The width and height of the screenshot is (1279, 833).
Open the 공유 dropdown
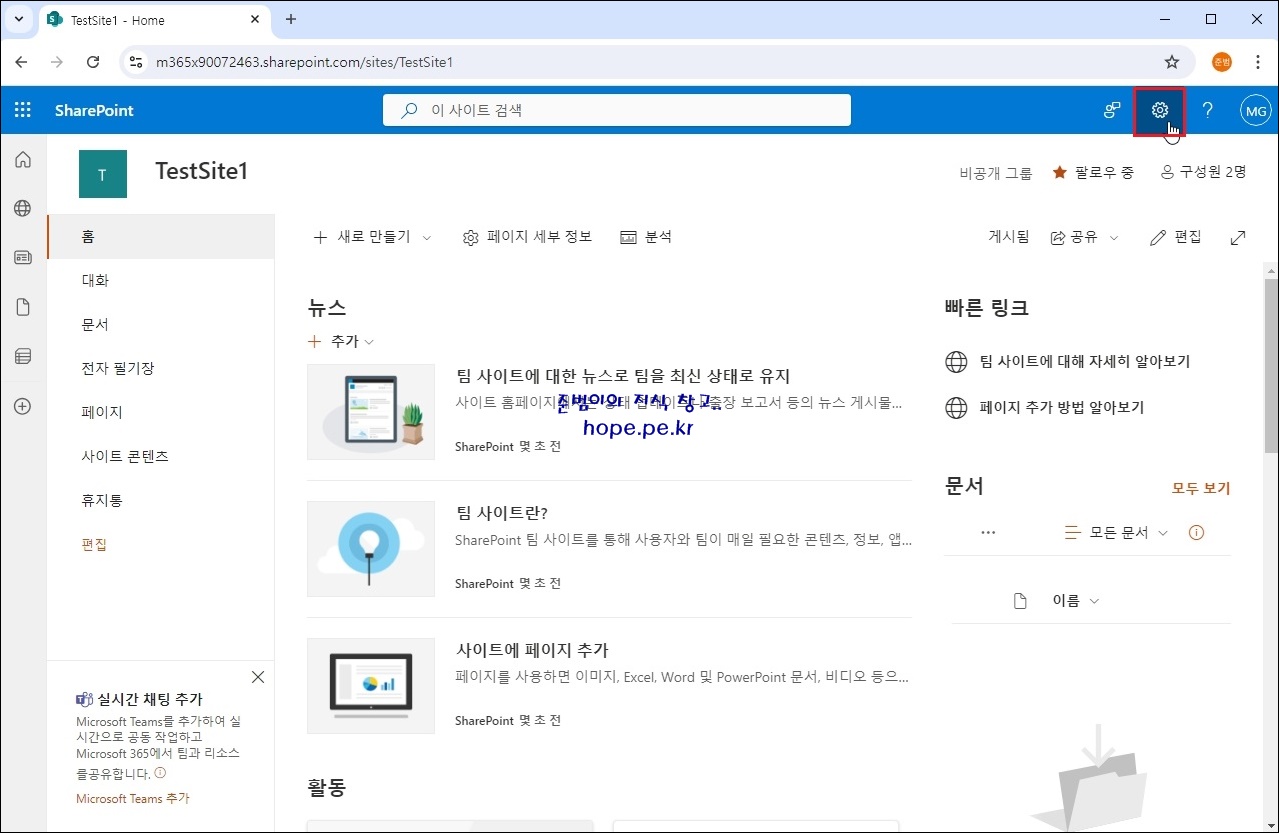click(1084, 237)
